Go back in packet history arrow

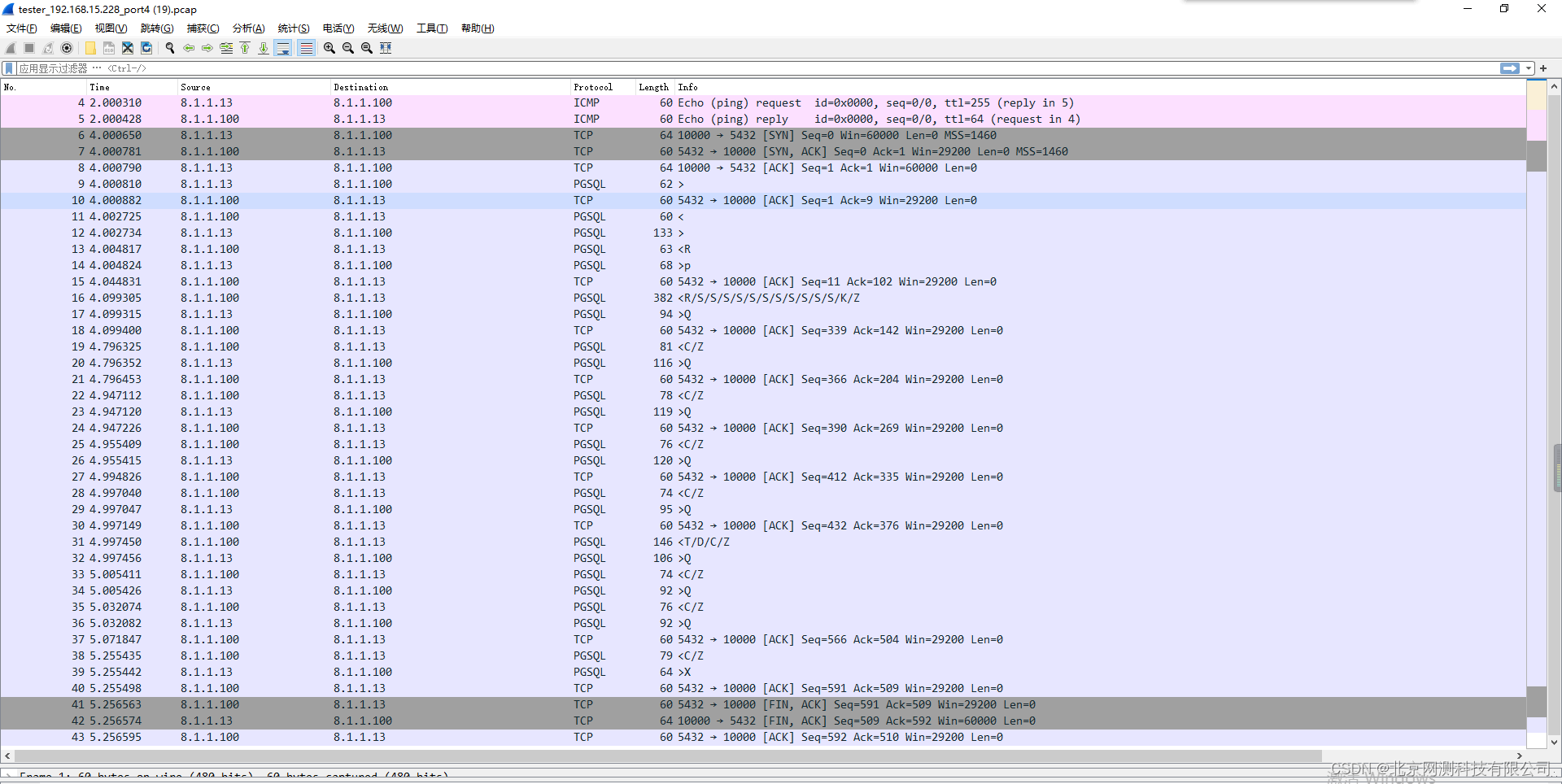pyautogui.click(x=189, y=48)
